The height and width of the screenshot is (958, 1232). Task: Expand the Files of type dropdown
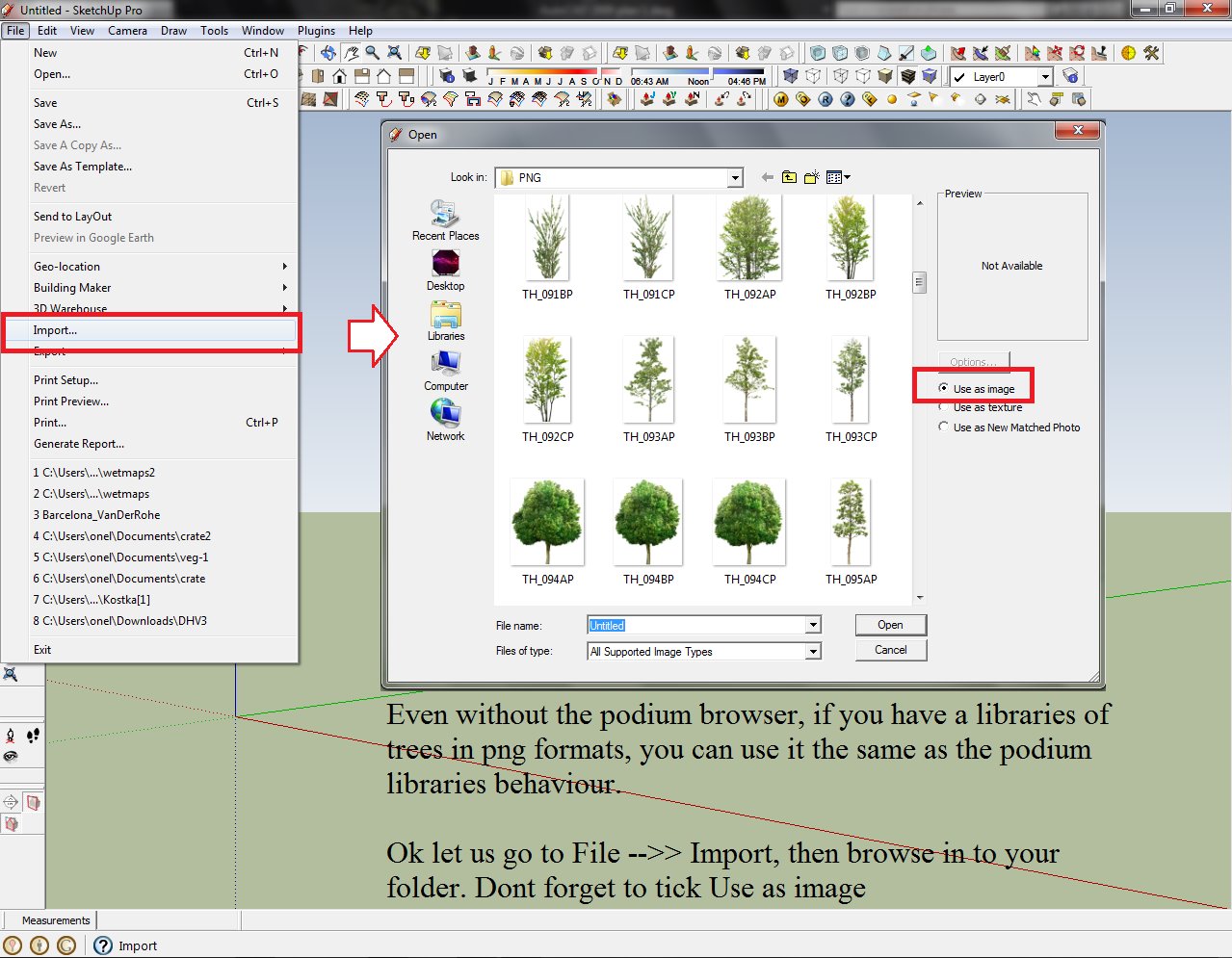click(815, 651)
